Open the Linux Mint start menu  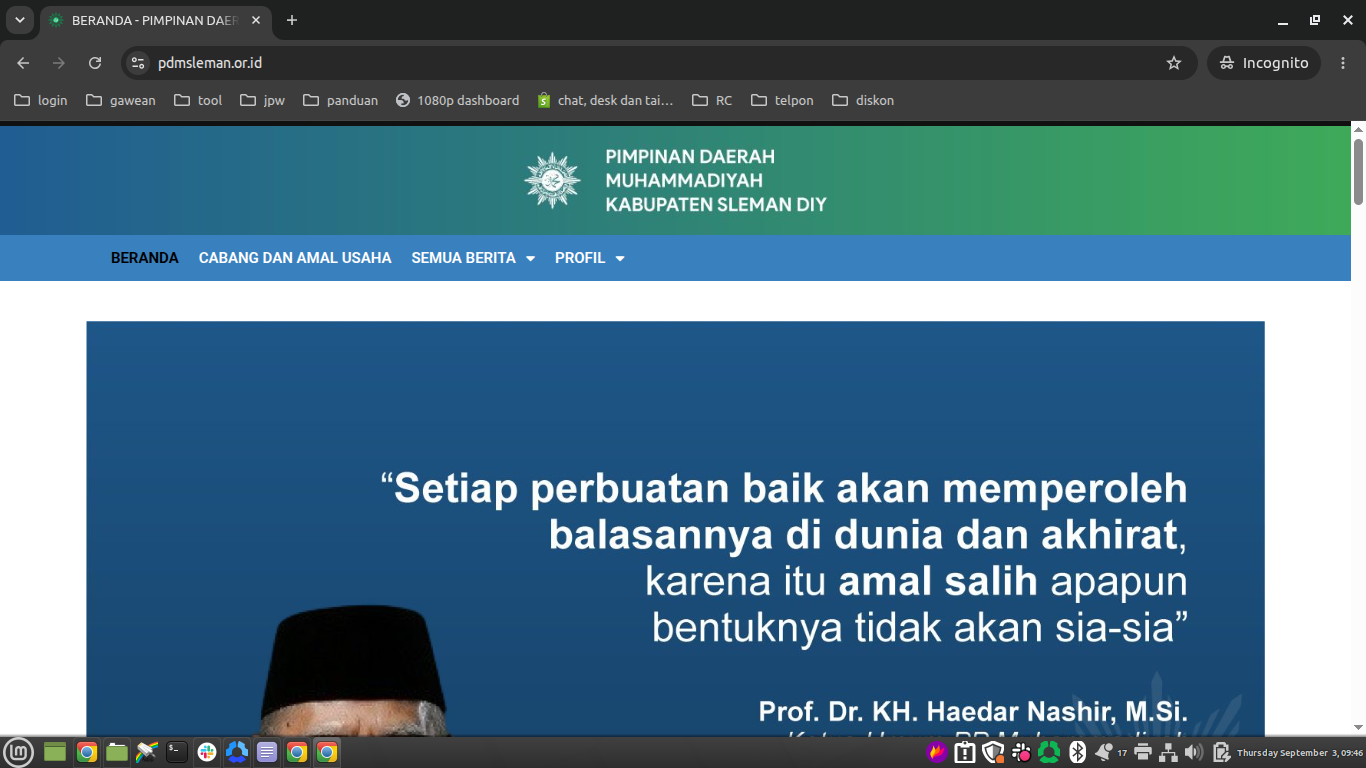tap(19, 752)
